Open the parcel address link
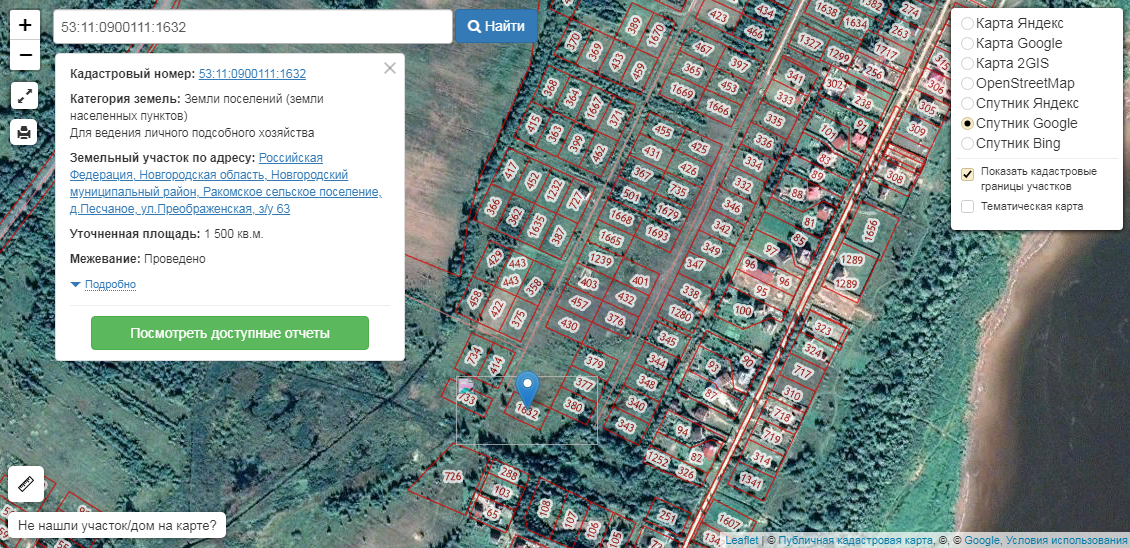The height and width of the screenshot is (548, 1130). (226, 183)
